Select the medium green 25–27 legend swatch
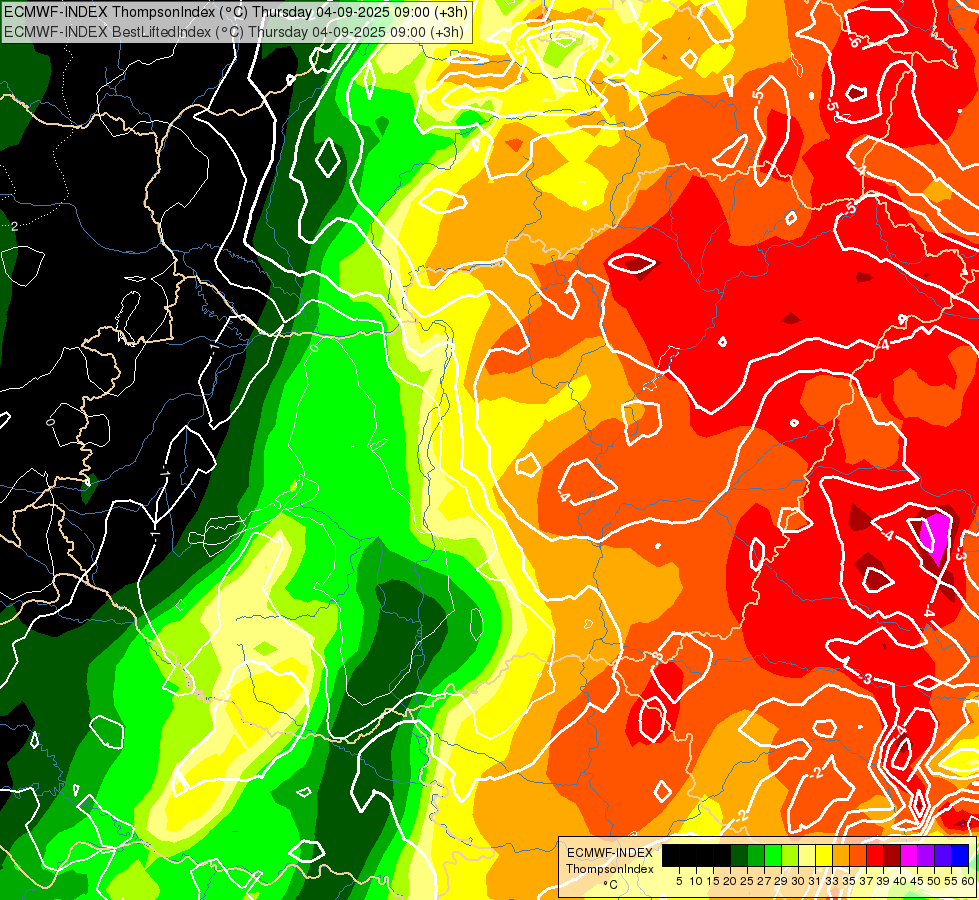 click(x=755, y=856)
